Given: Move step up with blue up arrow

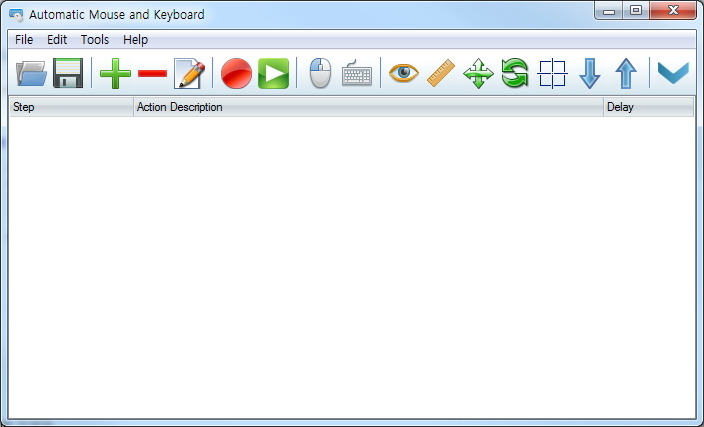Looking at the screenshot, I should (x=626, y=74).
